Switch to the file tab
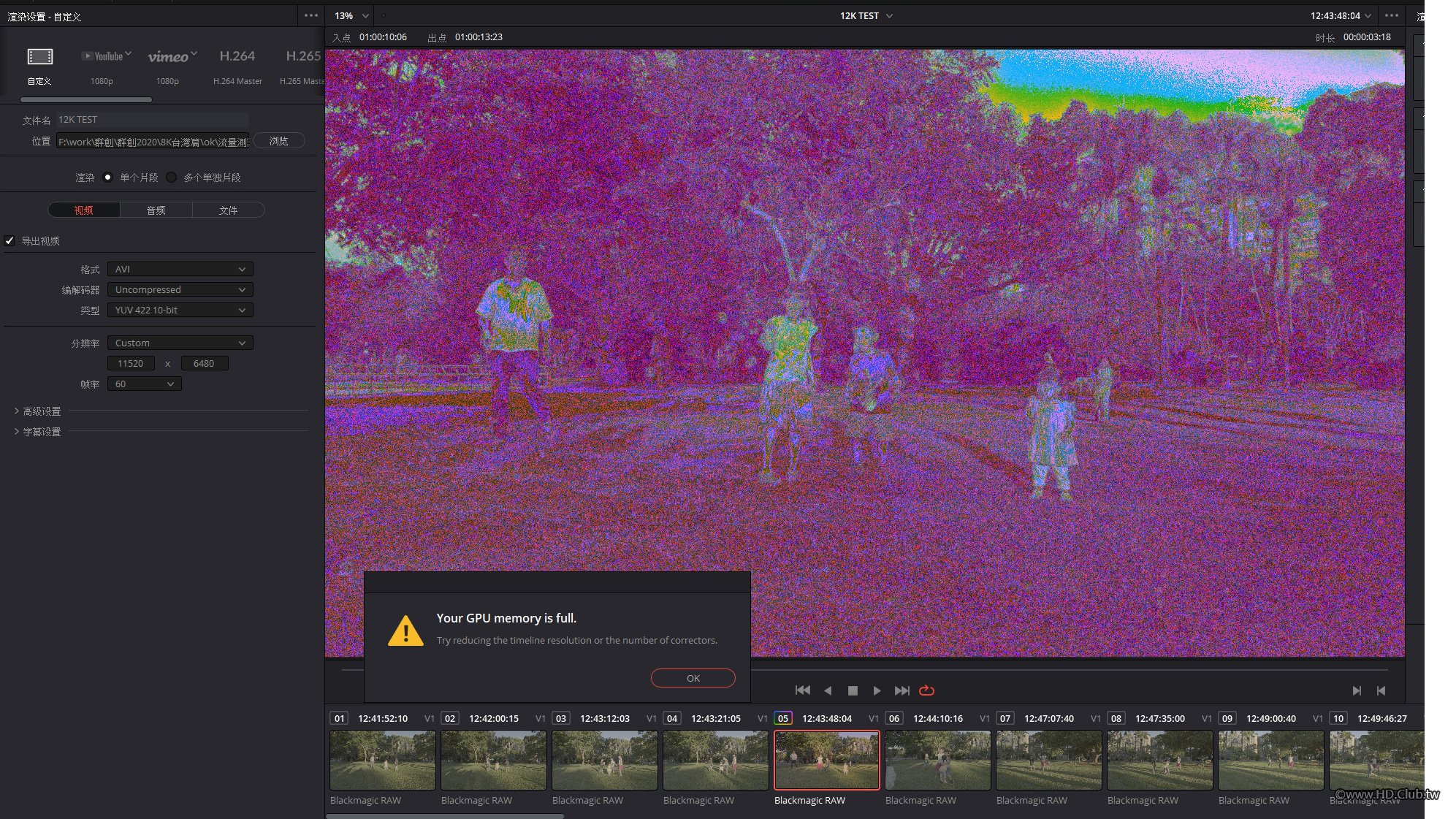 coord(228,210)
